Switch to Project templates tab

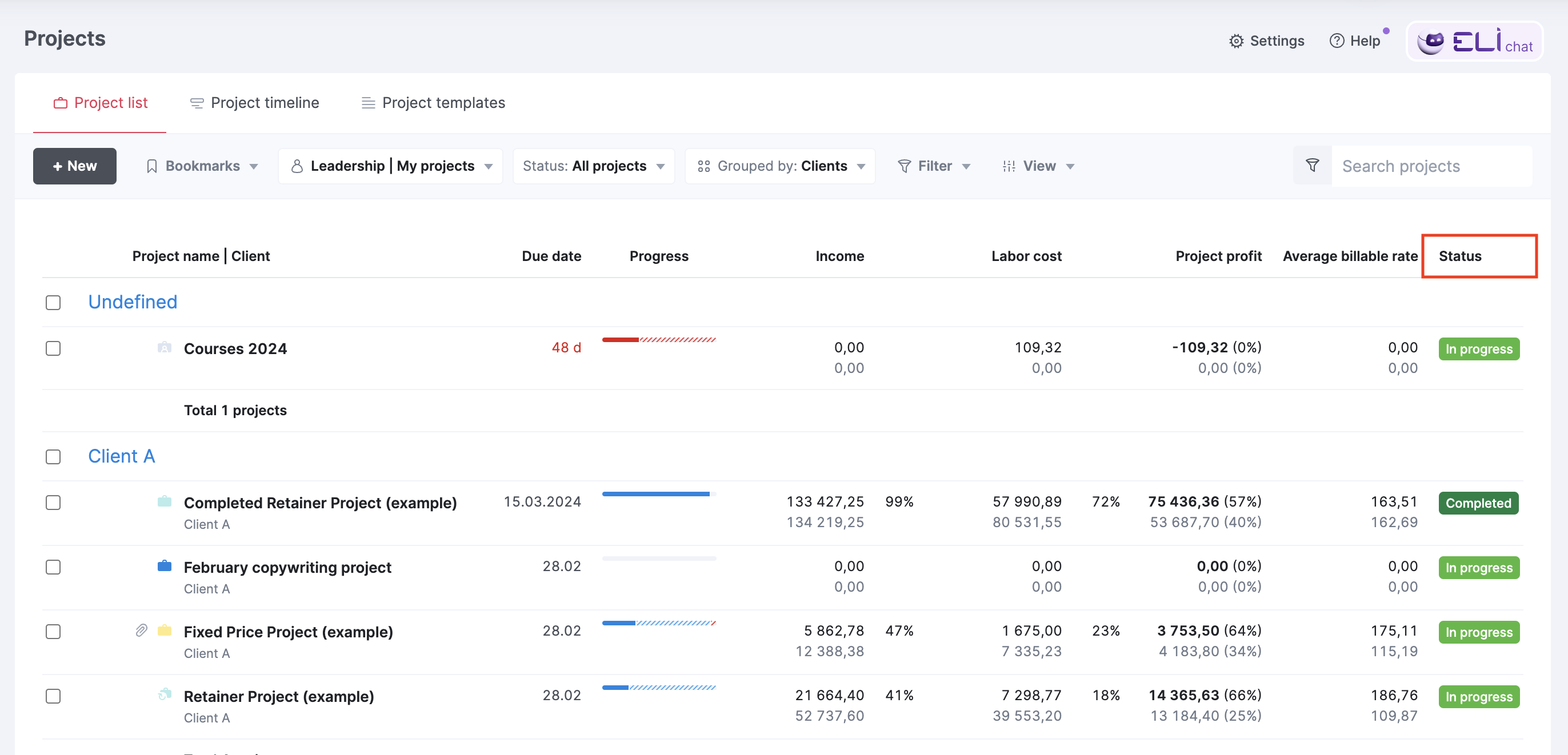(433, 103)
